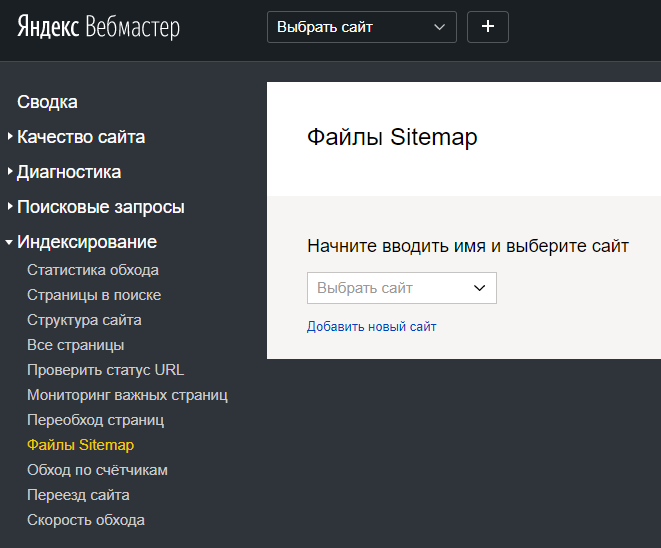Click the Начните вводить имя и выберите сайт text
Viewport: 661px width, 548px height.
[x=468, y=246]
